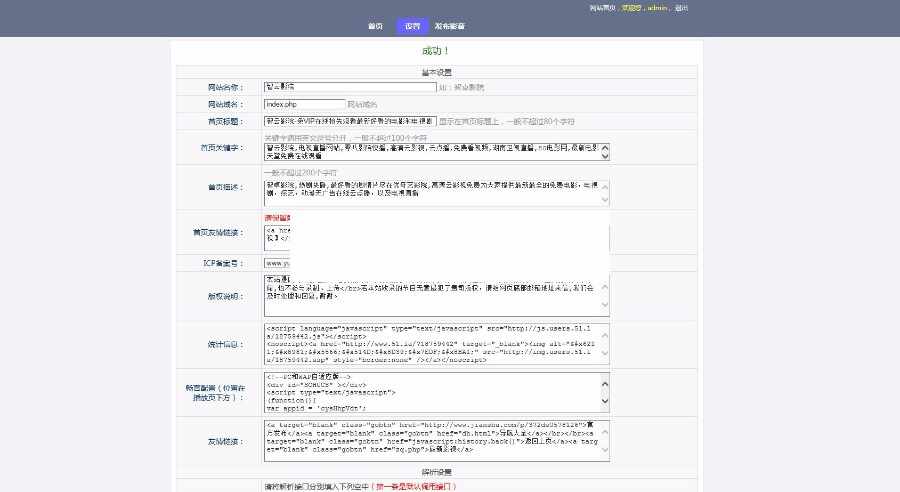Click the 首页关键字 label

click(x=222, y=148)
